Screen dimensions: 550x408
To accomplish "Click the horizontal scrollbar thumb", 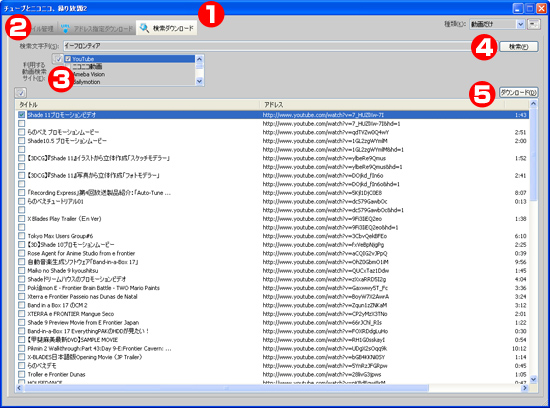I will point(226,388).
